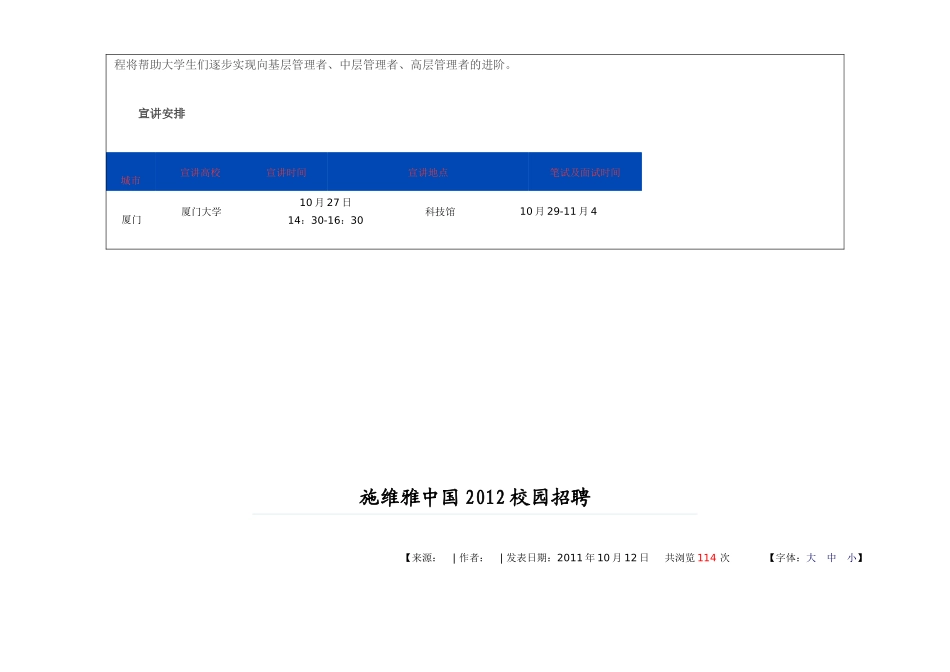This screenshot has width=950, height=672.
Task: Click the medium font size link 中
Action: (x=831, y=557)
